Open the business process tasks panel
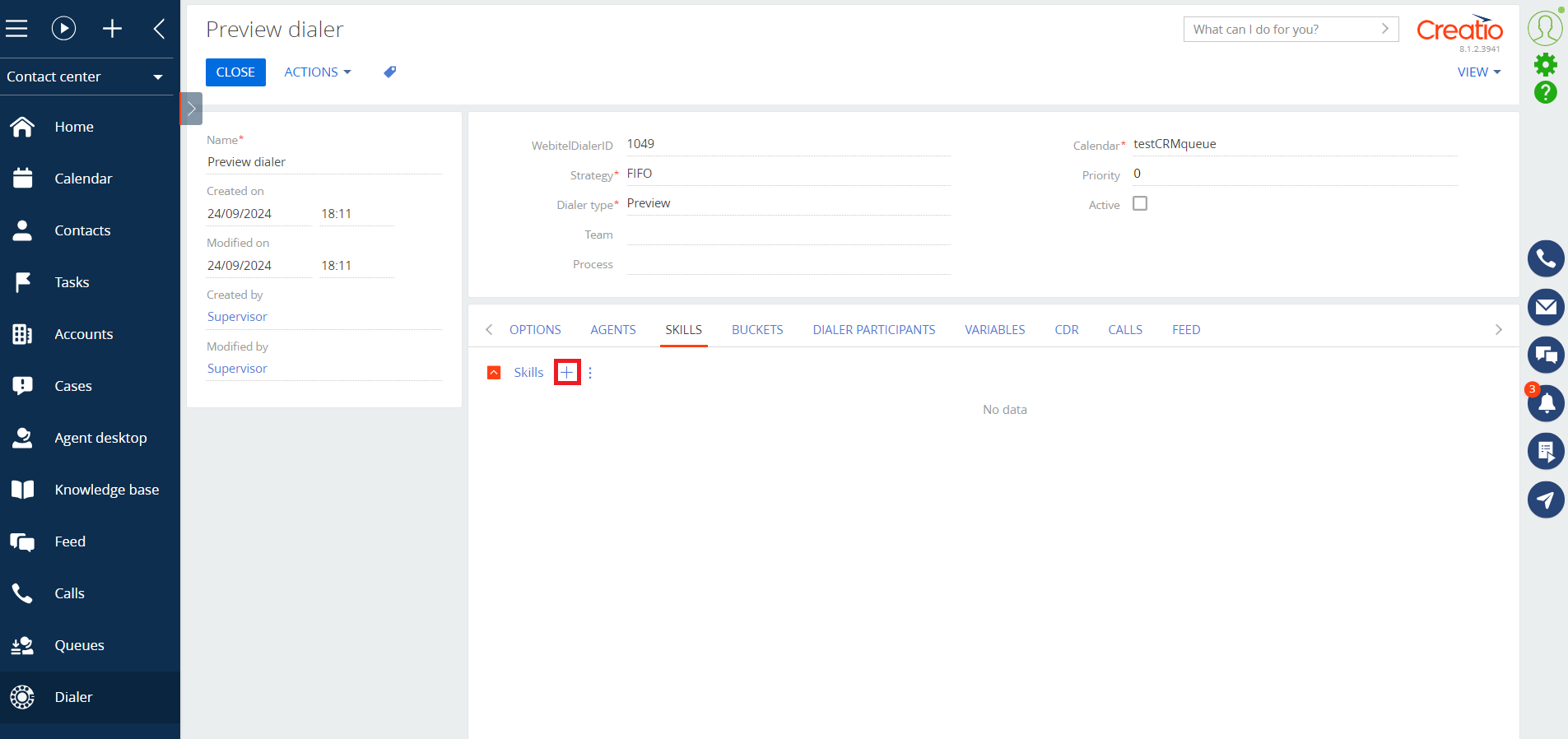This screenshot has height=739, width=1568. pyautogui.click(x=1546, y=451)
